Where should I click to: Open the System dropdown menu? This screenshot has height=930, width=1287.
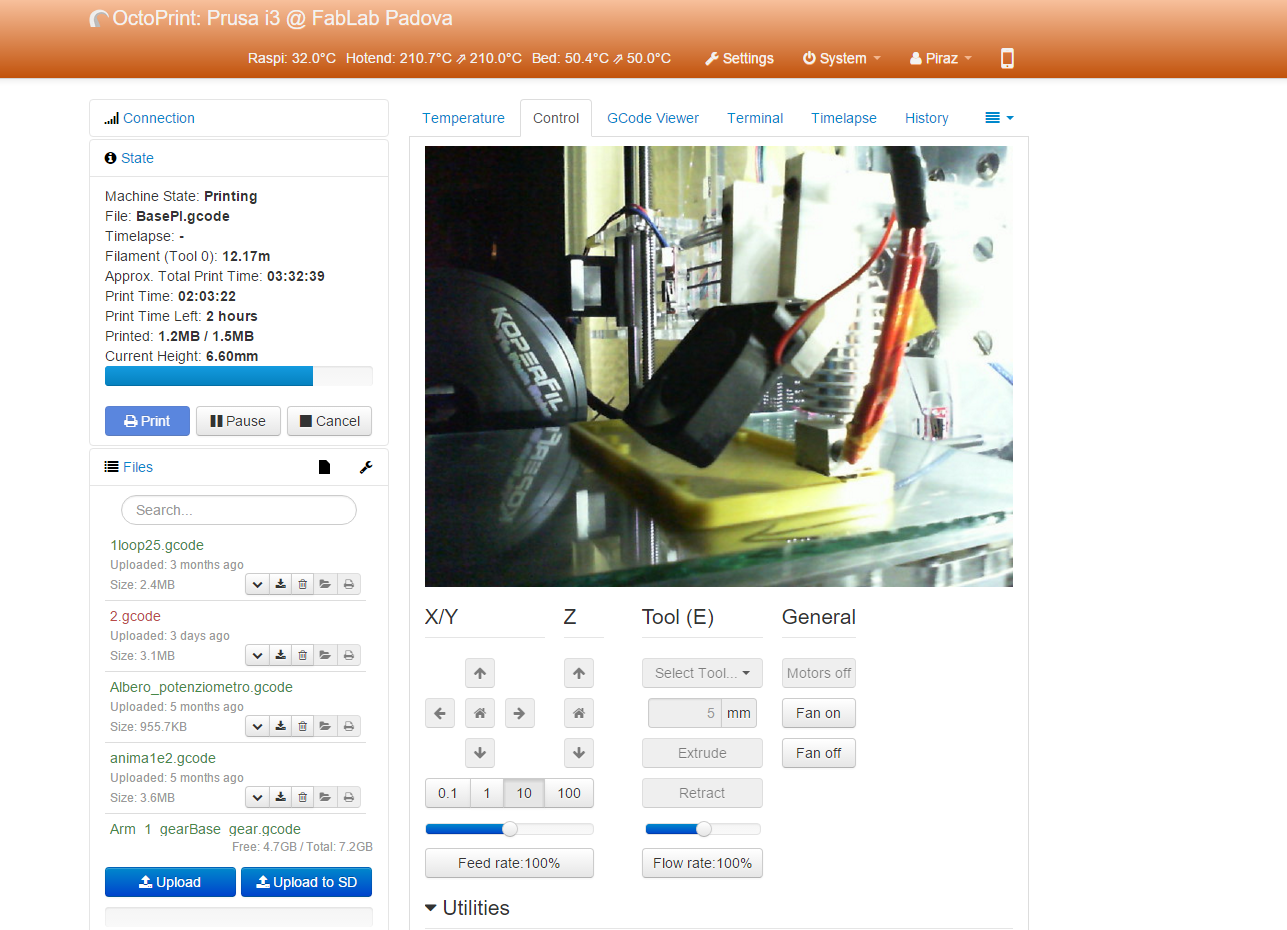(841, 58)
